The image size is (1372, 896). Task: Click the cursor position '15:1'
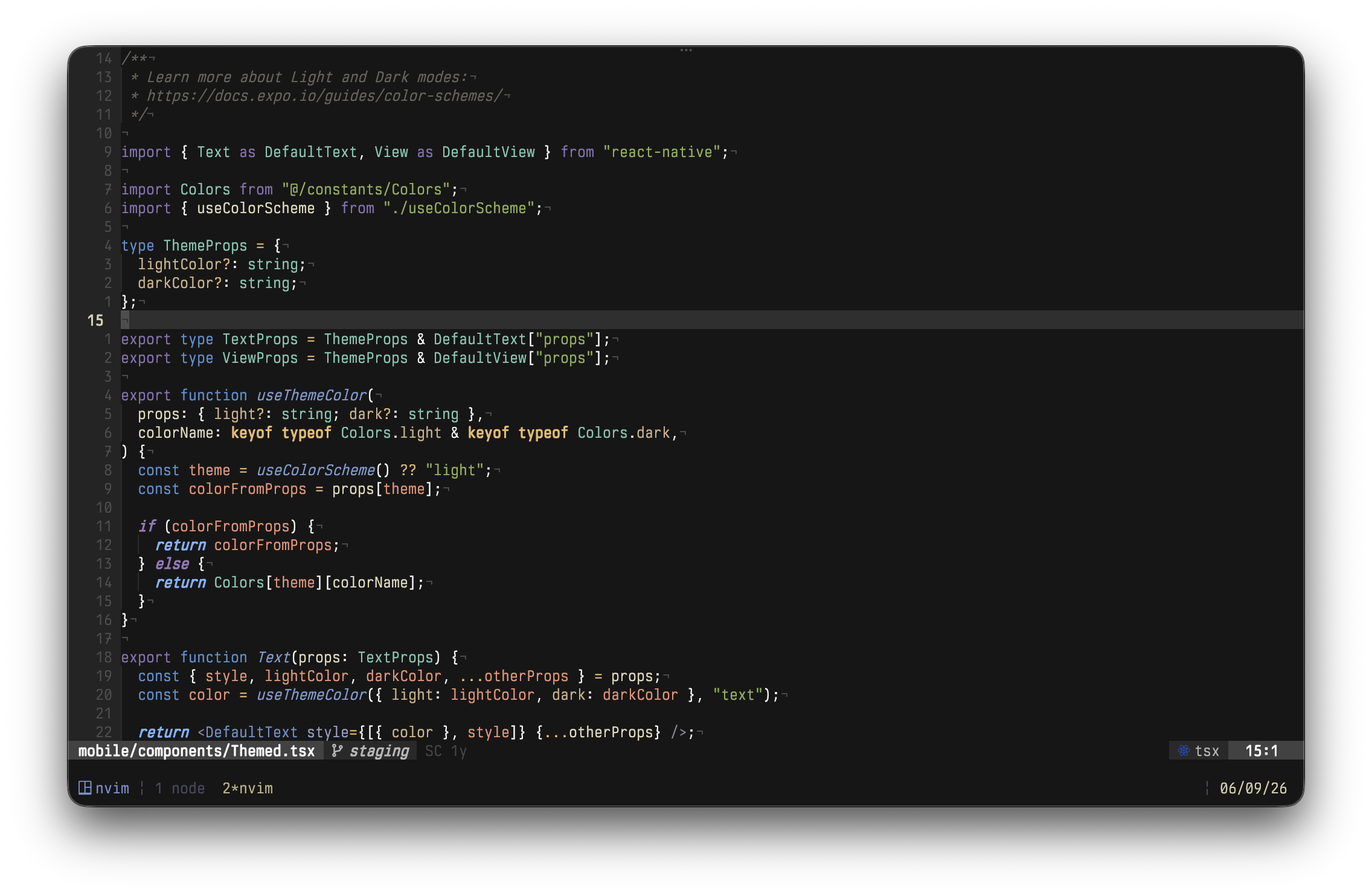(1261, 750)
